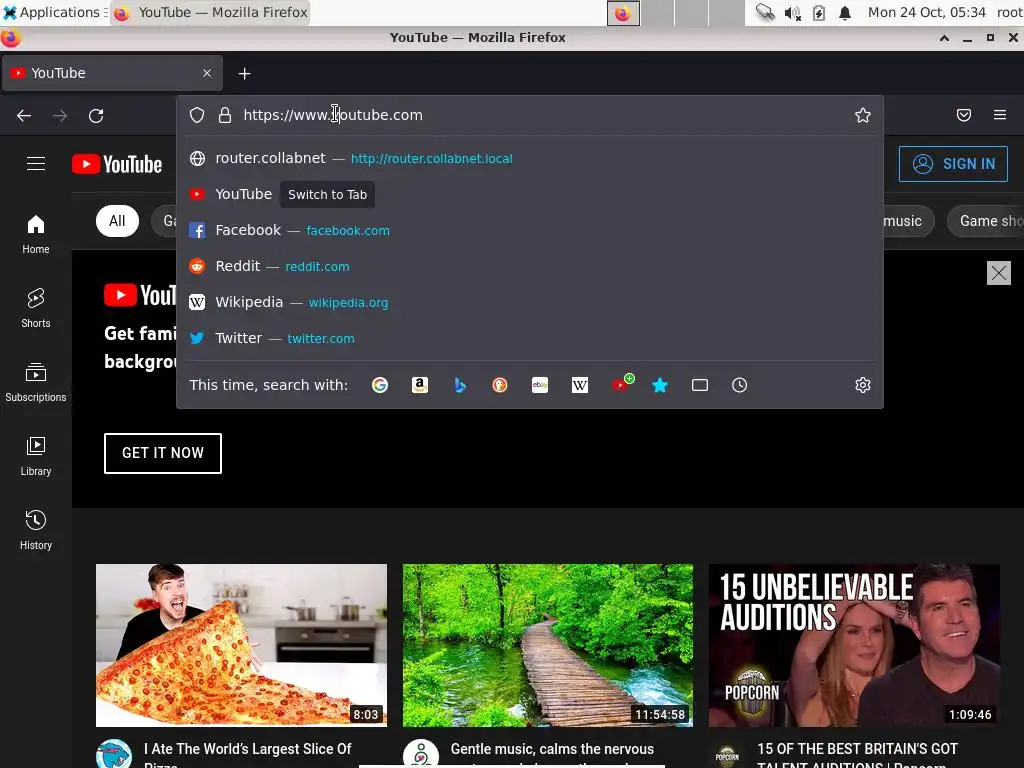Search in bookmarks using the star icon
The height and width of the screenshot is (768, 1024).
click(x=660, y=385)
